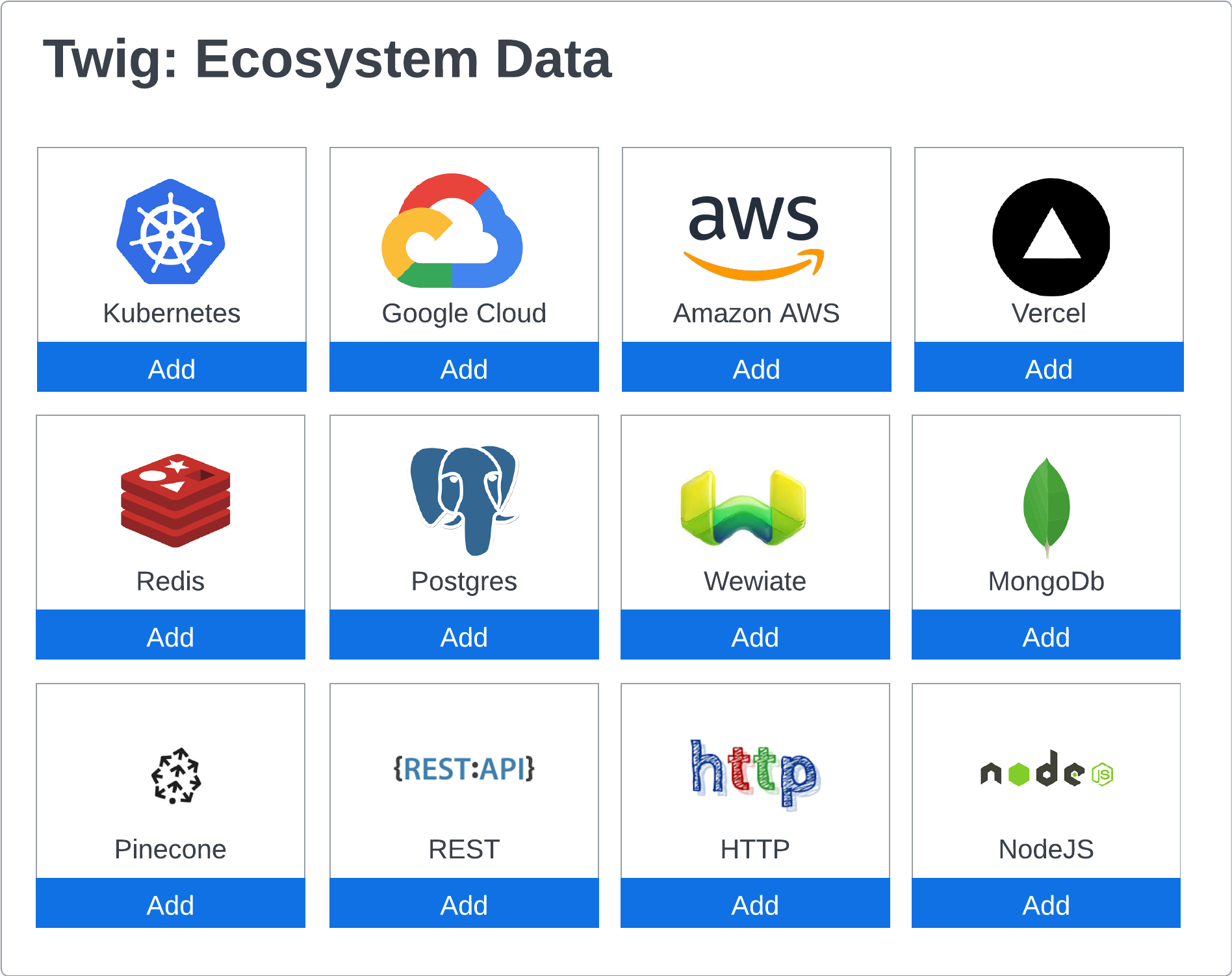Viewport: 1232px width, 976px height.
Task: Click the colorful http logo
Action: click(x=755, y=774)
